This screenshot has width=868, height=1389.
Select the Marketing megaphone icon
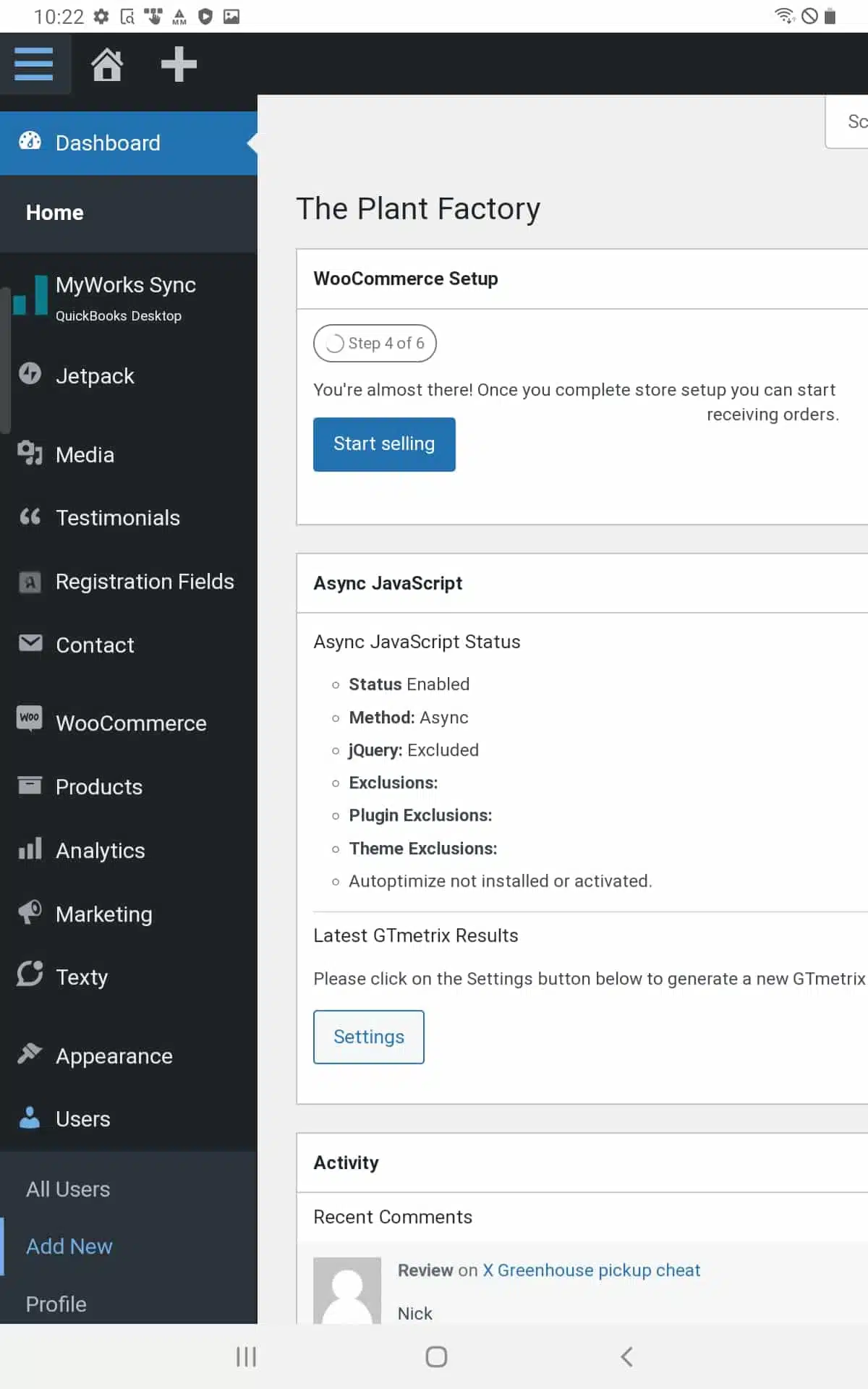[30, 912]
